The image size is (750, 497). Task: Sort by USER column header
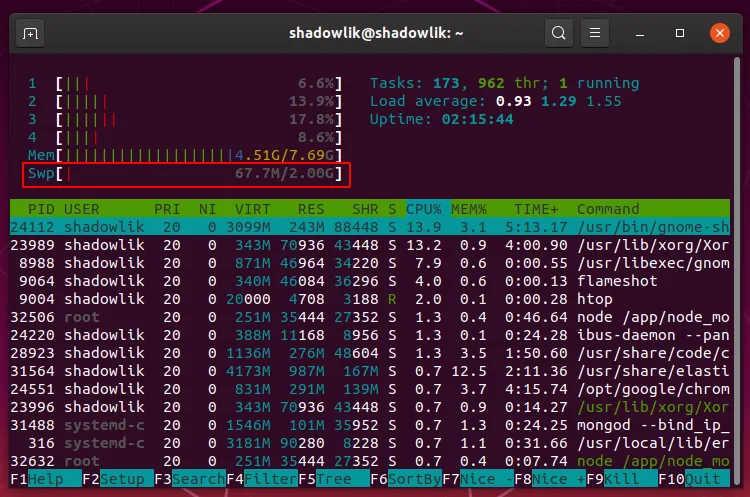pyautogui.click(x=81, y=209)
